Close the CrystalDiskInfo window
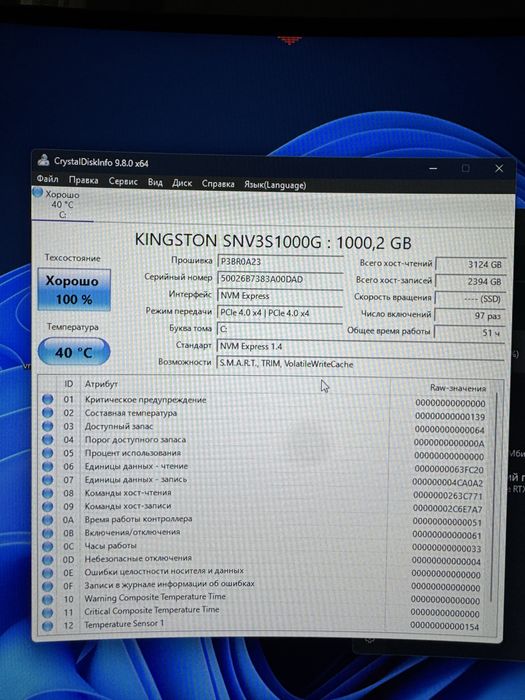The height and width of the screenshot is (700, 525). 499,168
